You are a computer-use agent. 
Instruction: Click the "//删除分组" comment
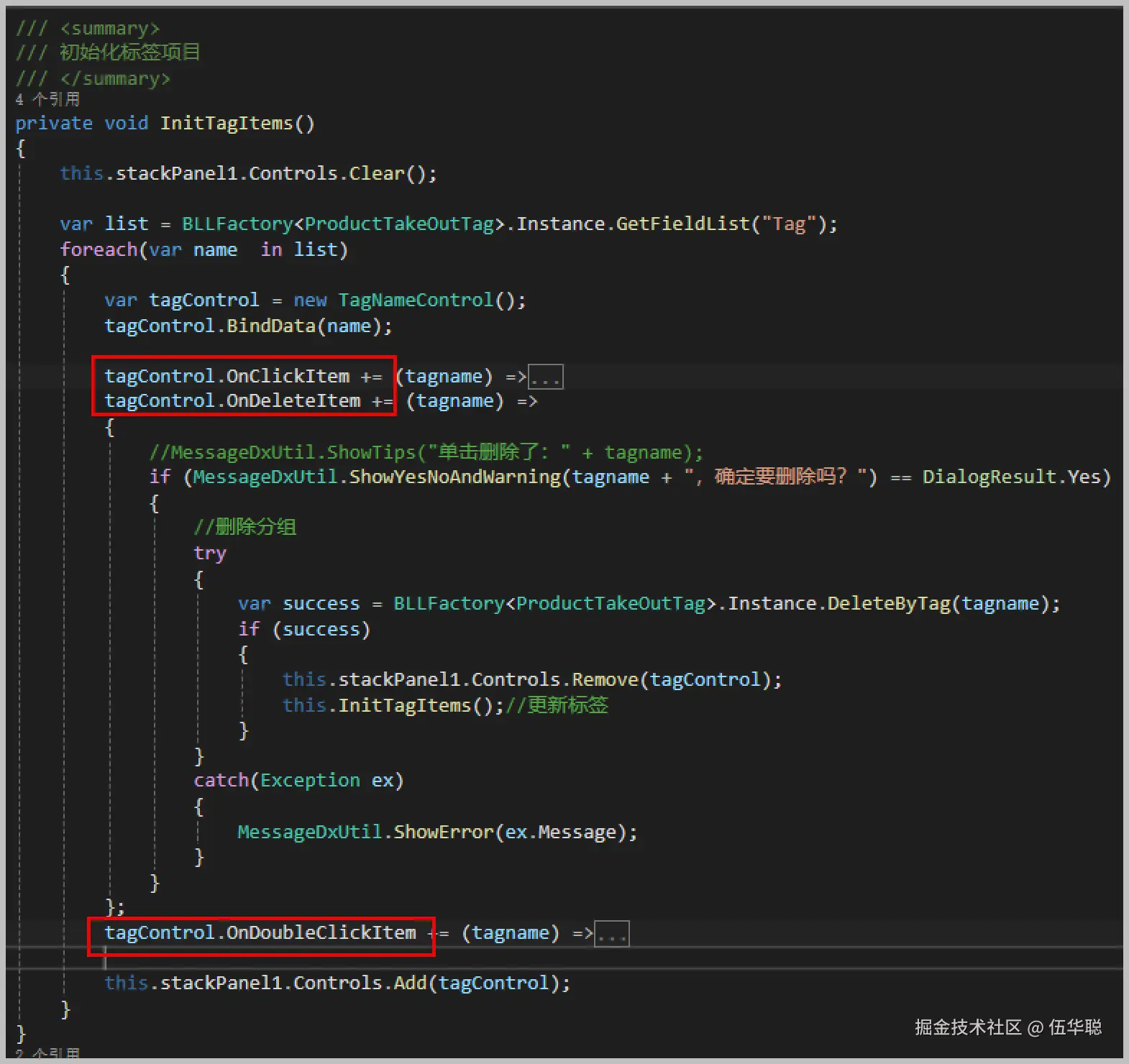(244, 527)
